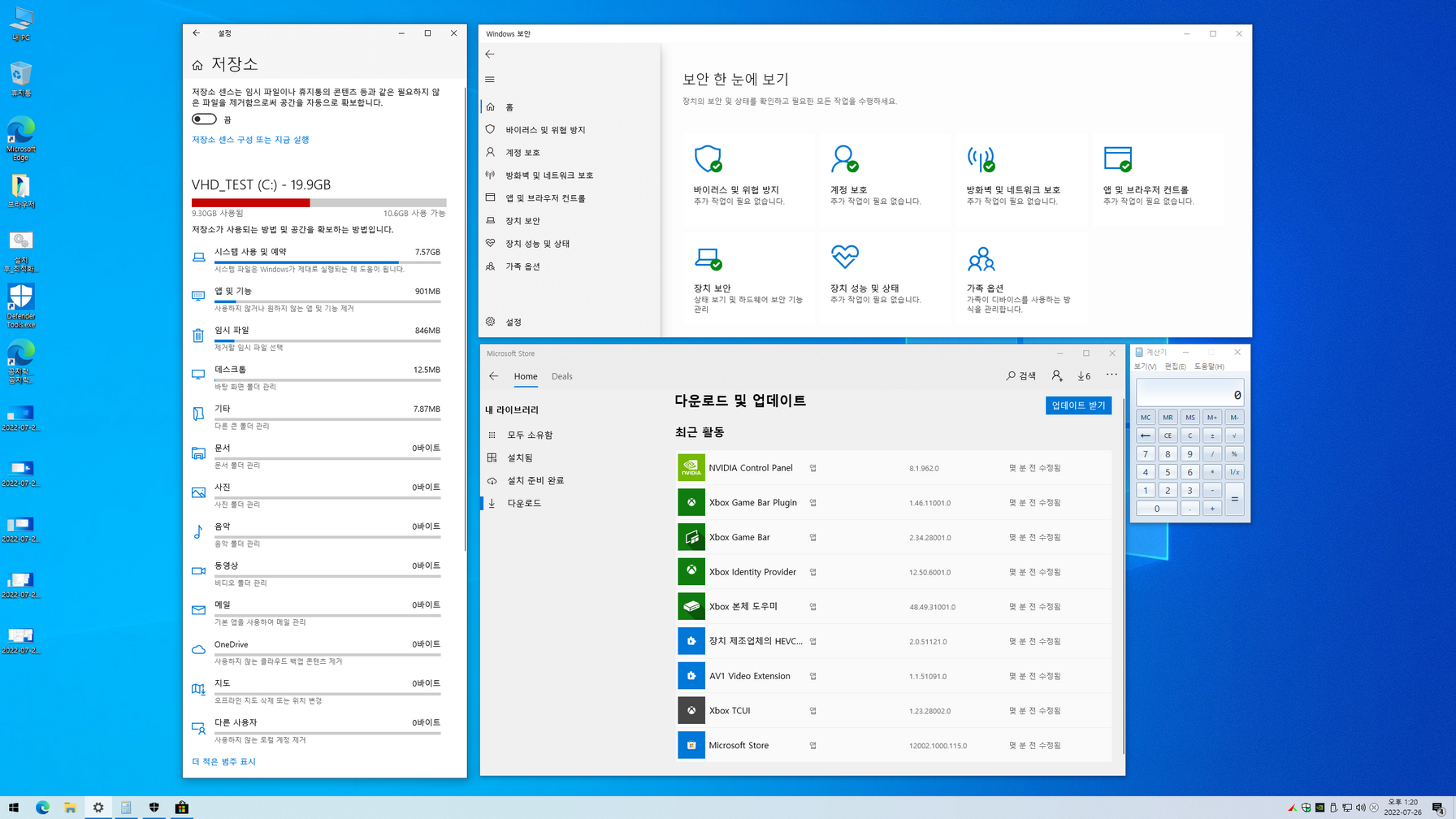This screenshot has width=1456, height=819.
Task: Click home icon next to 저장소 heading
Action: click(x=197, y=65)
